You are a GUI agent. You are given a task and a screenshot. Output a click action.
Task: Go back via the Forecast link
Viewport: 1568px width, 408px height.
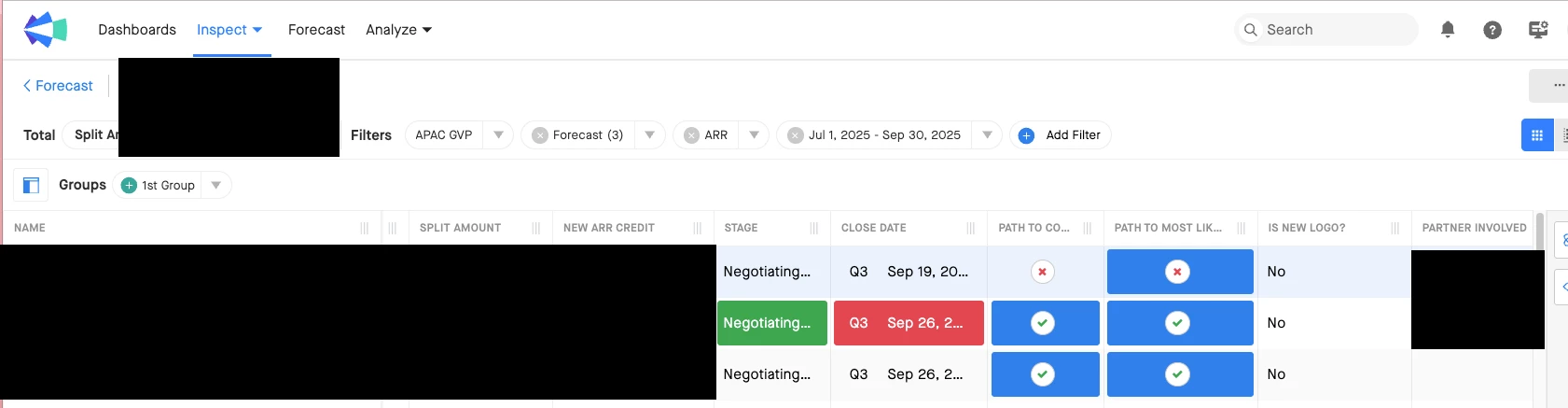coord(58,86)
